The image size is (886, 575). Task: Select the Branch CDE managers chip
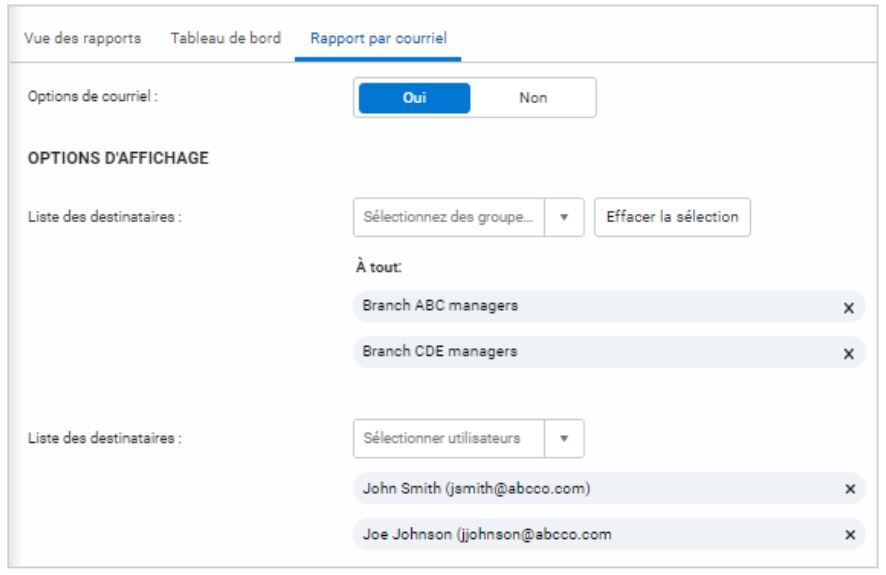point(440,352)
